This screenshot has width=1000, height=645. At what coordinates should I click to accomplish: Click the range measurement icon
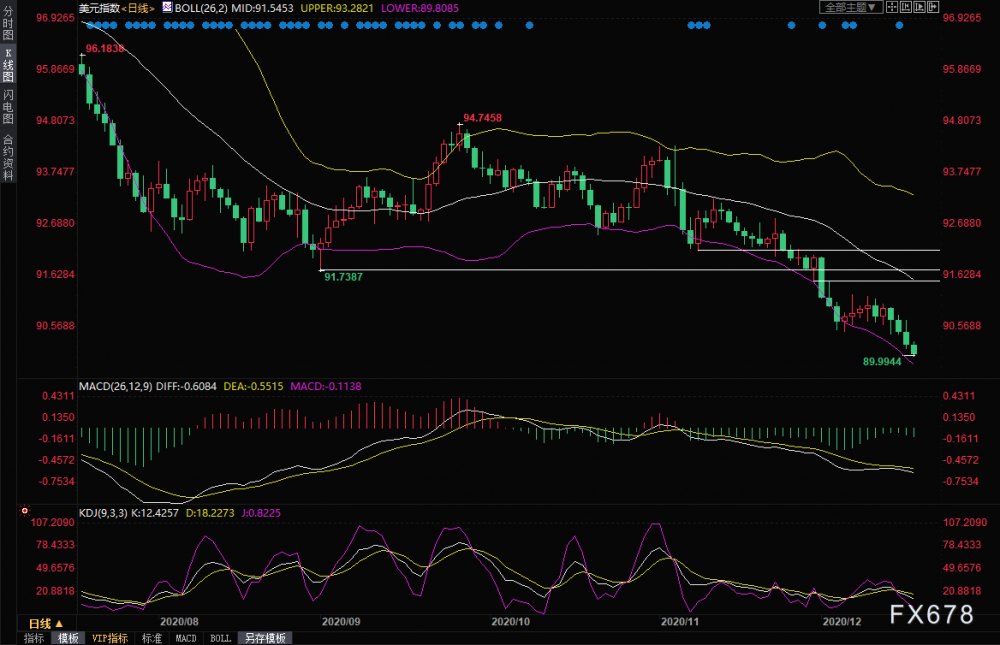tap(906, 7)
